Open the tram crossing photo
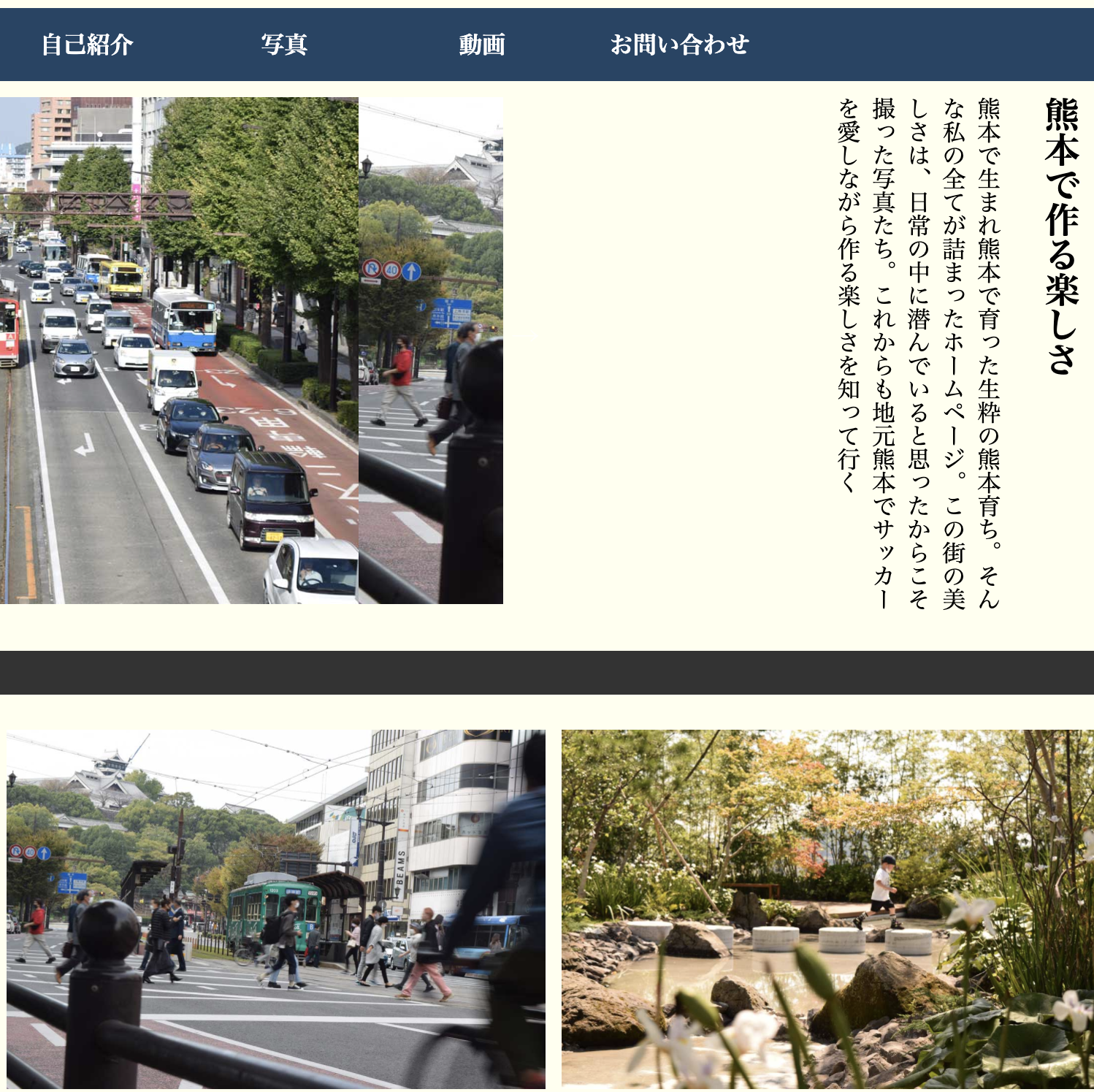 [x=275, y=909]
